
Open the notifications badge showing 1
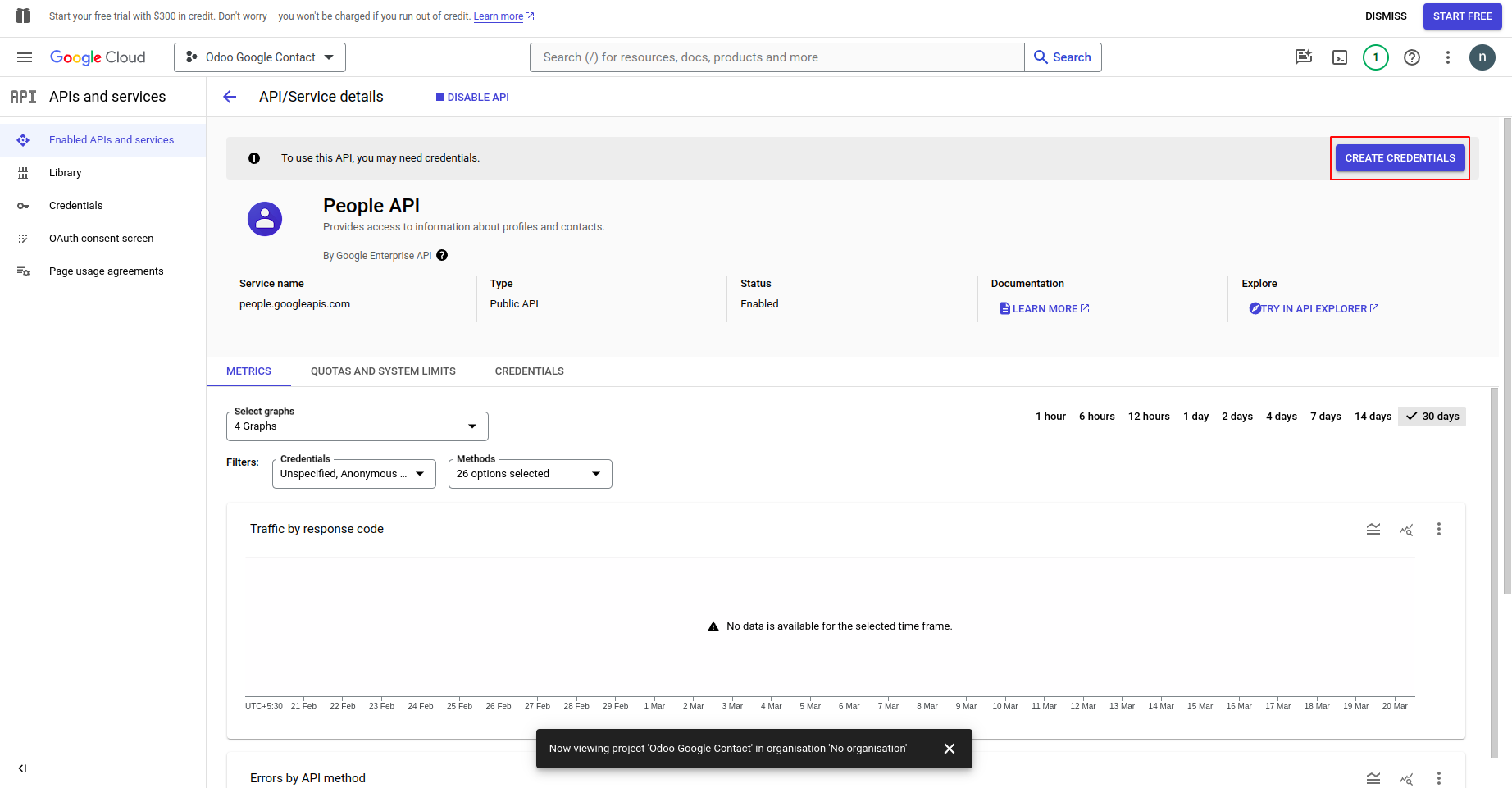[x=1376, y=57]
